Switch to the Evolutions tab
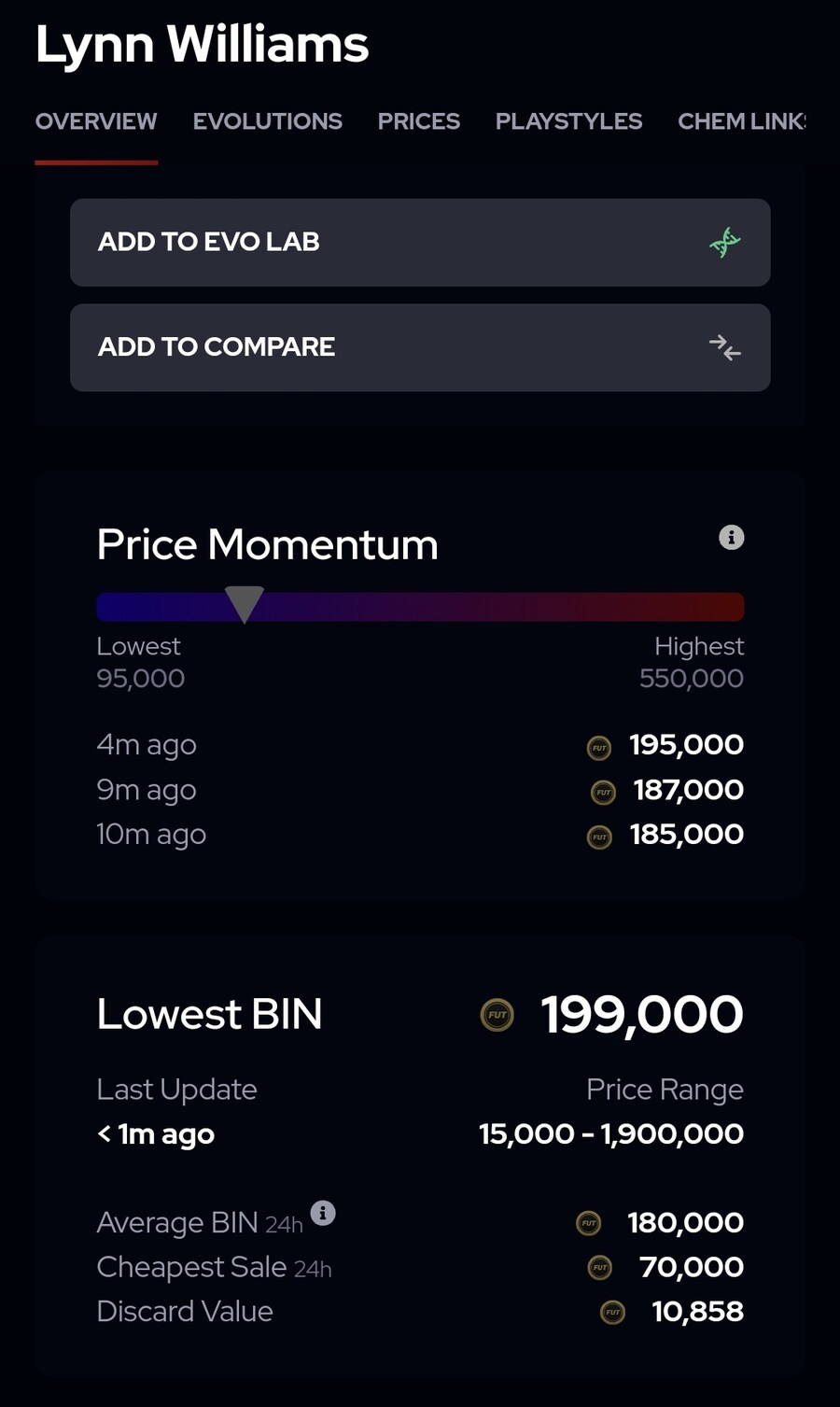The image size is (840, 1407). click(268, 121)
